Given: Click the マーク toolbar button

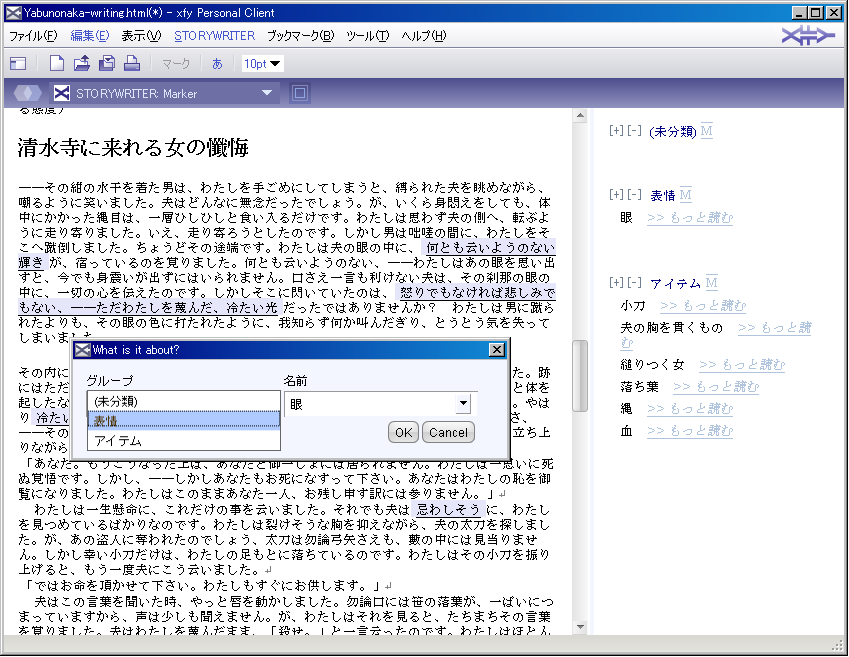Looking at the screenshot, I should [176, 64].
